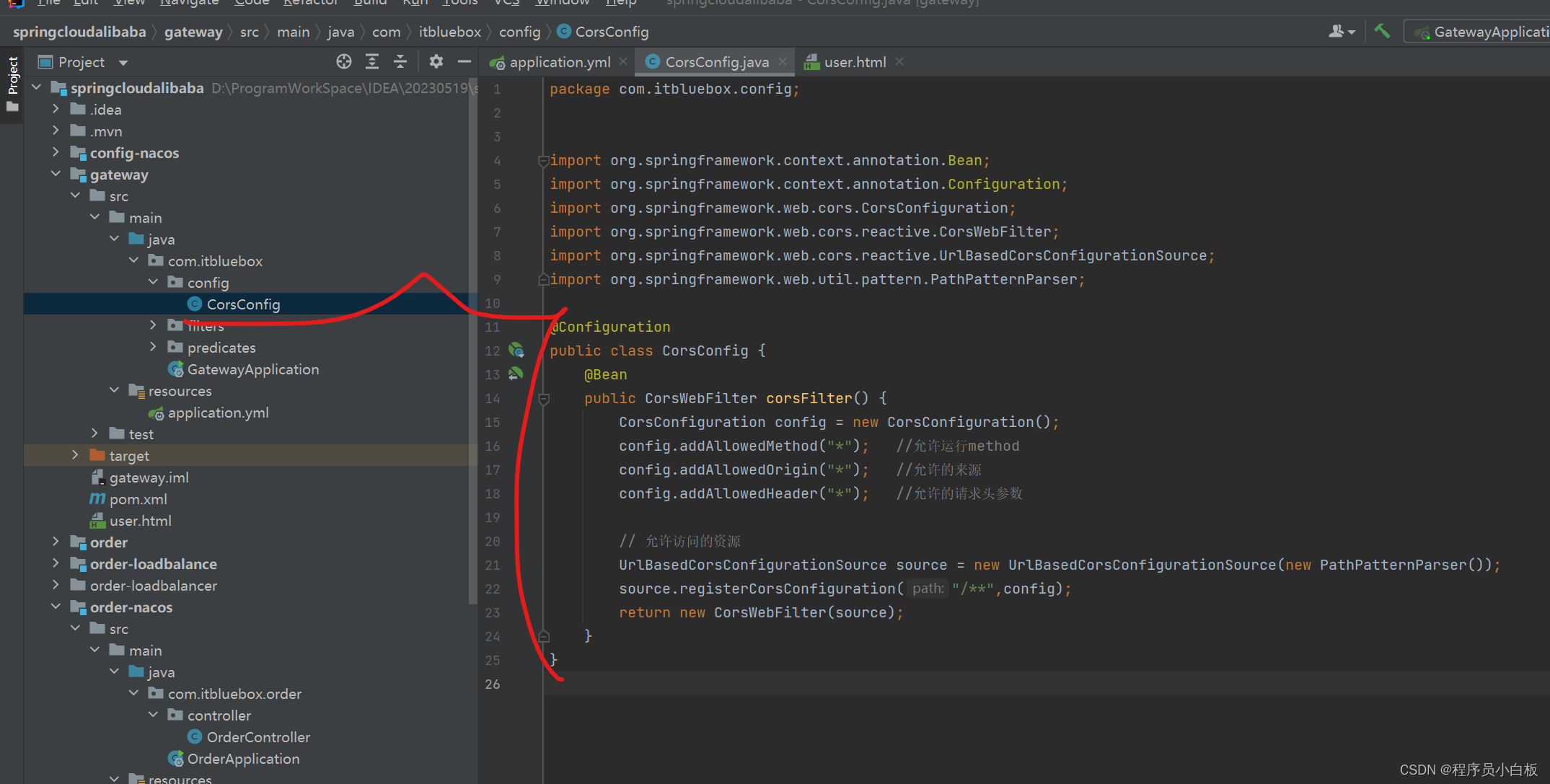Collapse the gateway module
The image size is (1550, 784).
pyautogui.click(x=56, y=175)
